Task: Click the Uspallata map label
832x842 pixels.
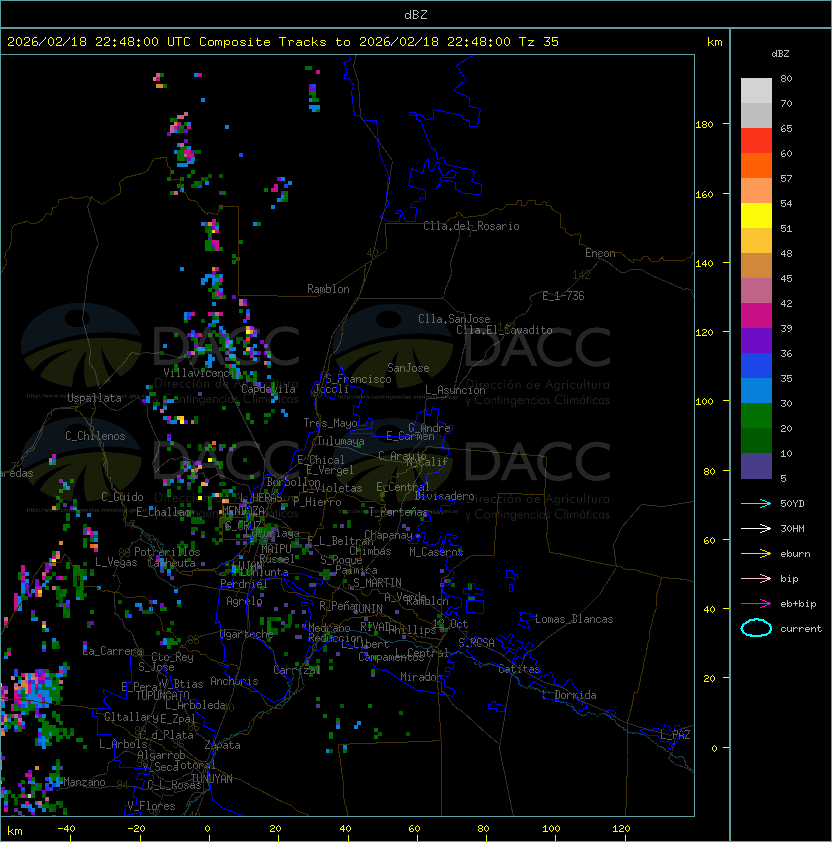Action: 94,398
